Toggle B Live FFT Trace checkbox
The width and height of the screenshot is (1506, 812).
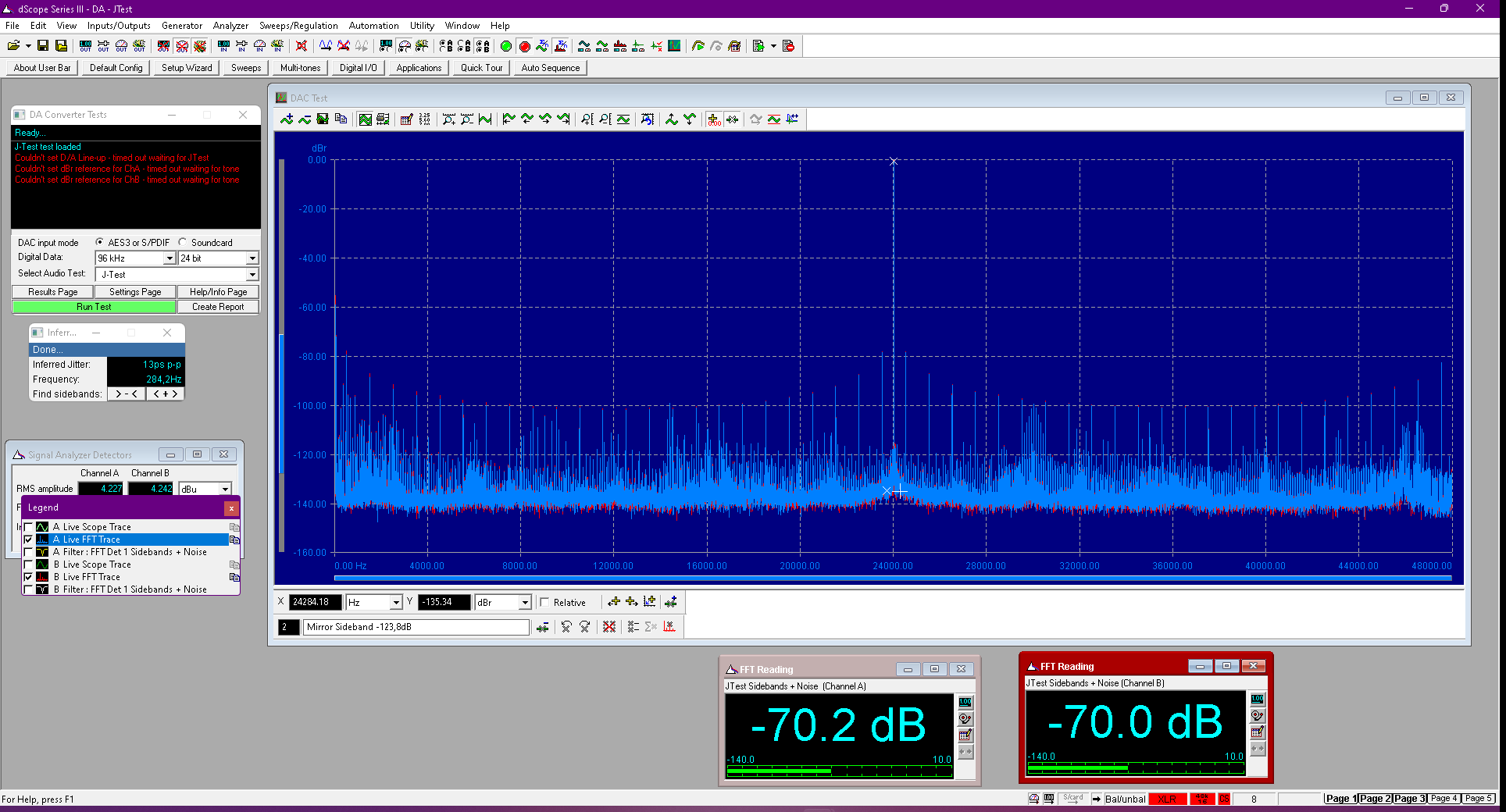click(x=29, y=577)
